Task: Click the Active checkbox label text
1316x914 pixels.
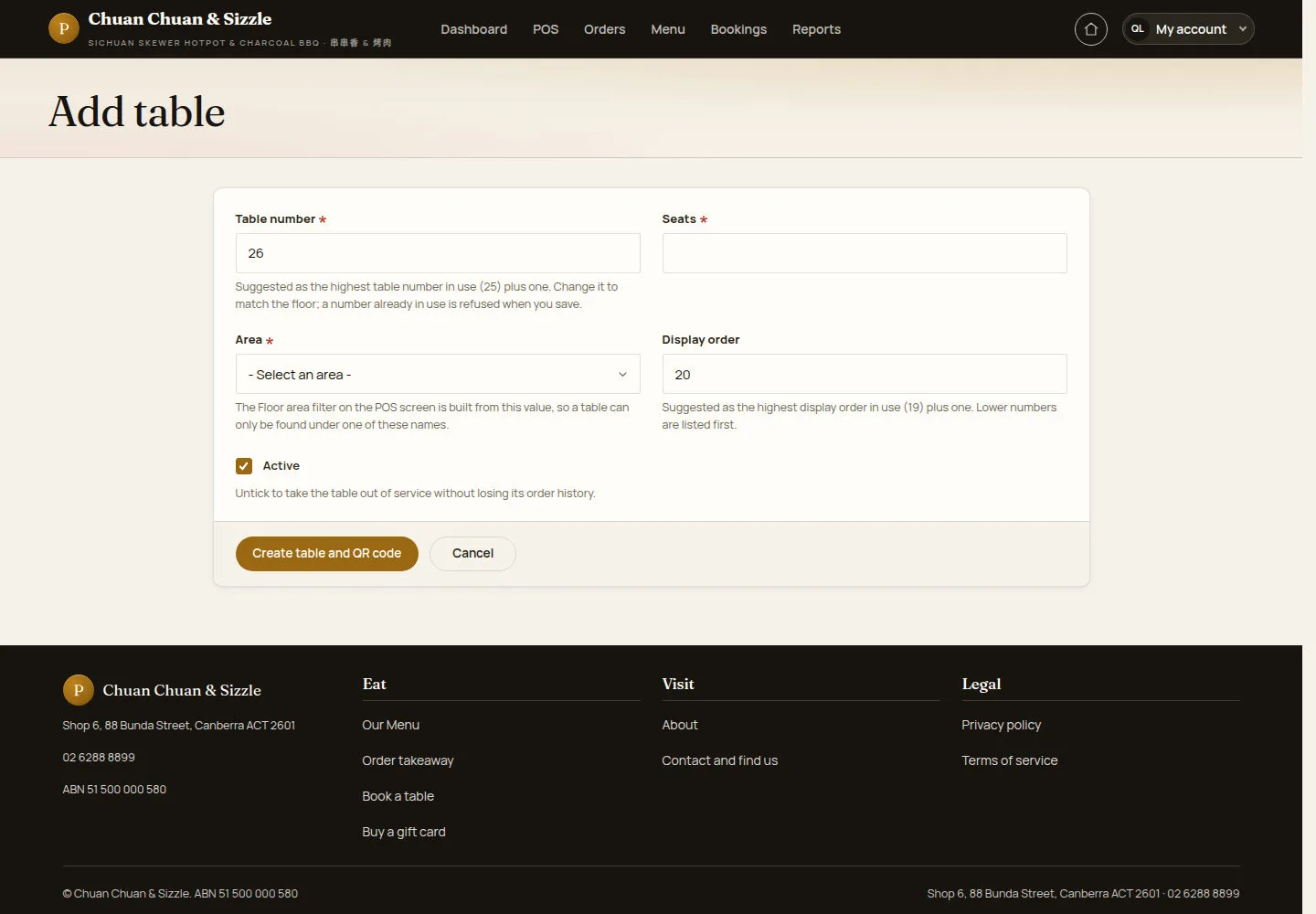Action: point(281,466)
